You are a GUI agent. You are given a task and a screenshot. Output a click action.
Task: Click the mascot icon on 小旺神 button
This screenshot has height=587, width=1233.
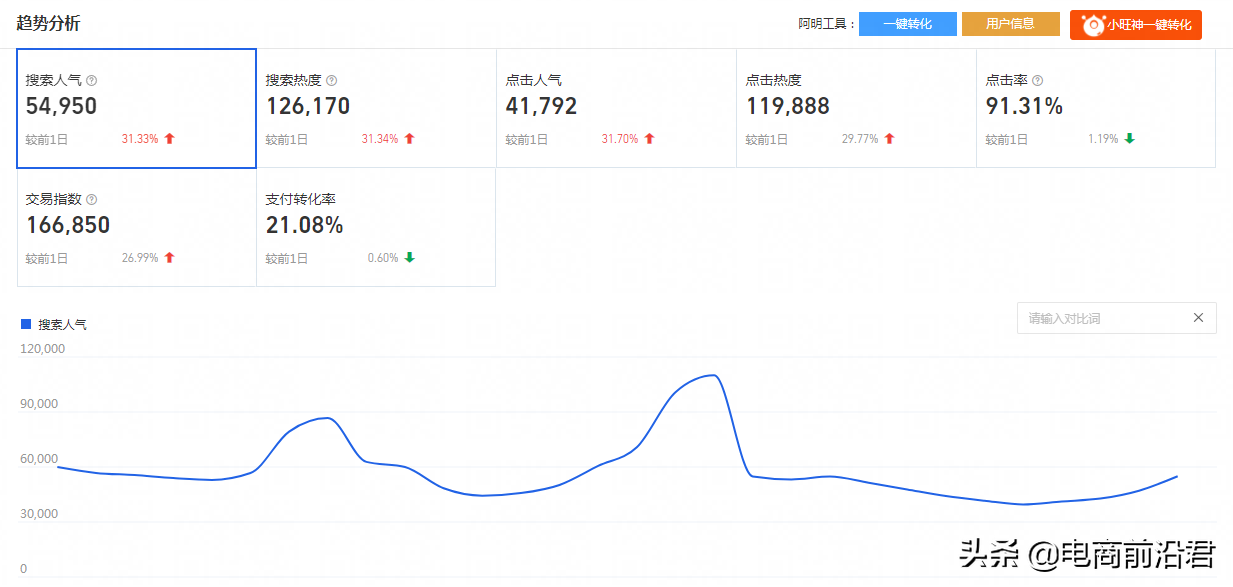coord(1093,25)
